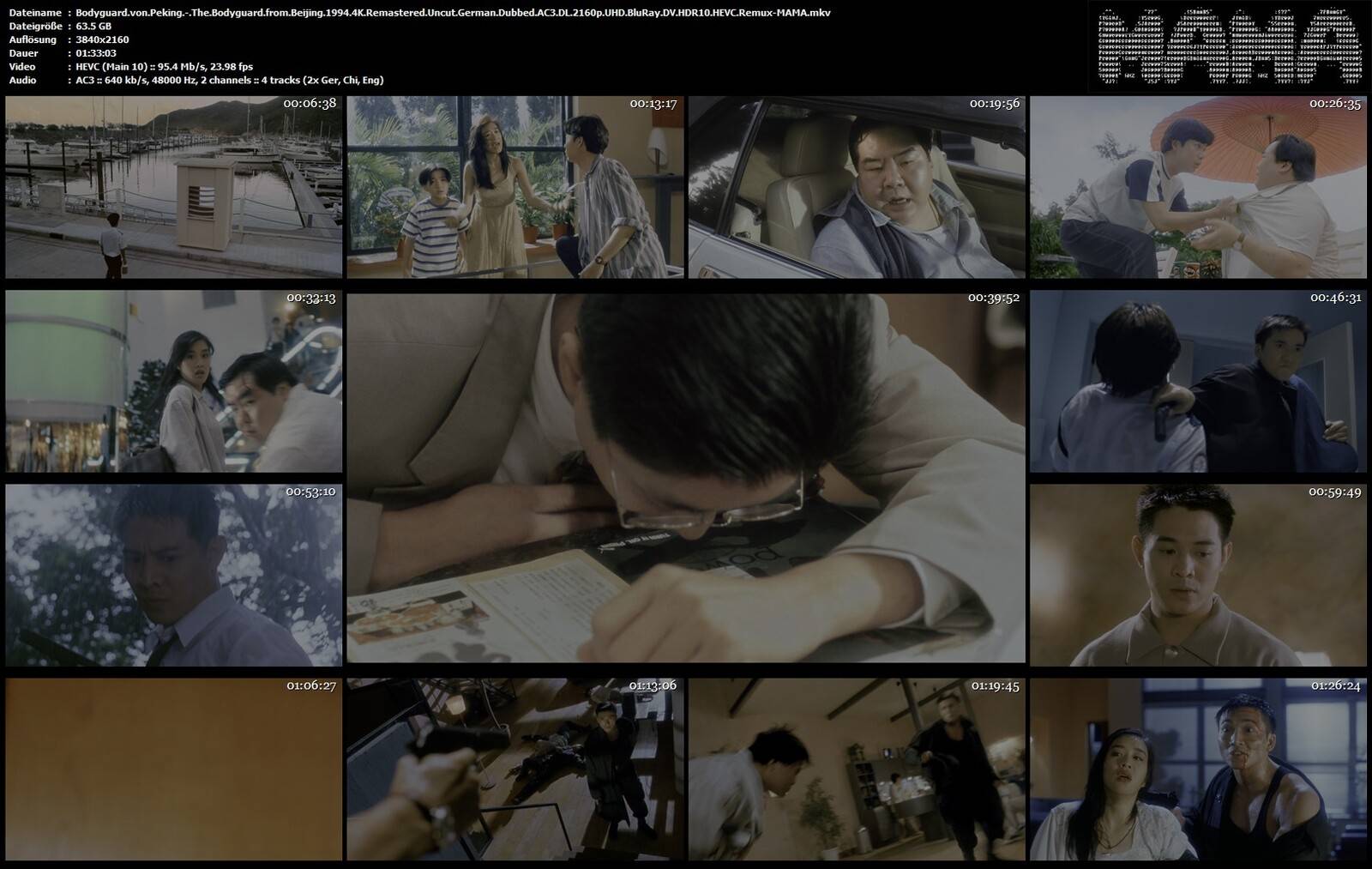Viewport: 1372px width, 869px height.
Task: Click the MAMA ASCII art logo
Action: pos(1230,47)
